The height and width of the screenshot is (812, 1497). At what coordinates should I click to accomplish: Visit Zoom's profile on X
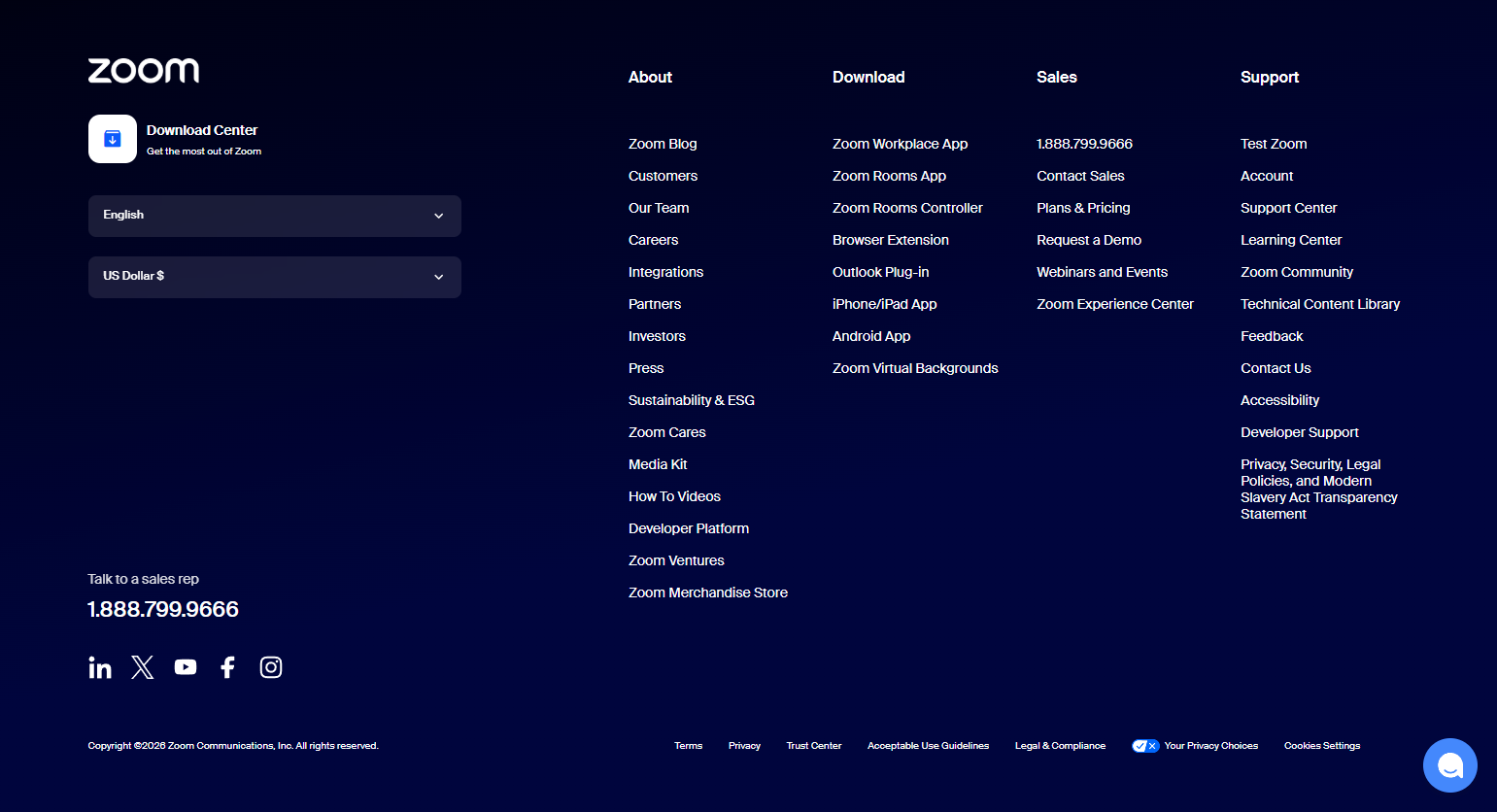pyautogui.click(x=142, y=667)
